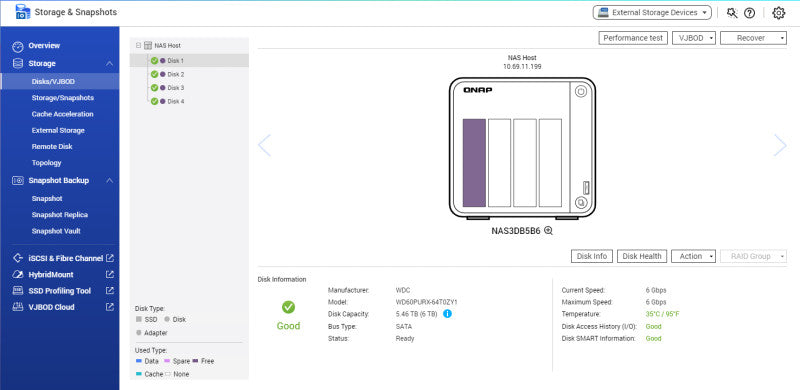Click the magnifier icon beside NAS3DB5B6
This screenshot has height=390, width=800.
tap(548, 230)
